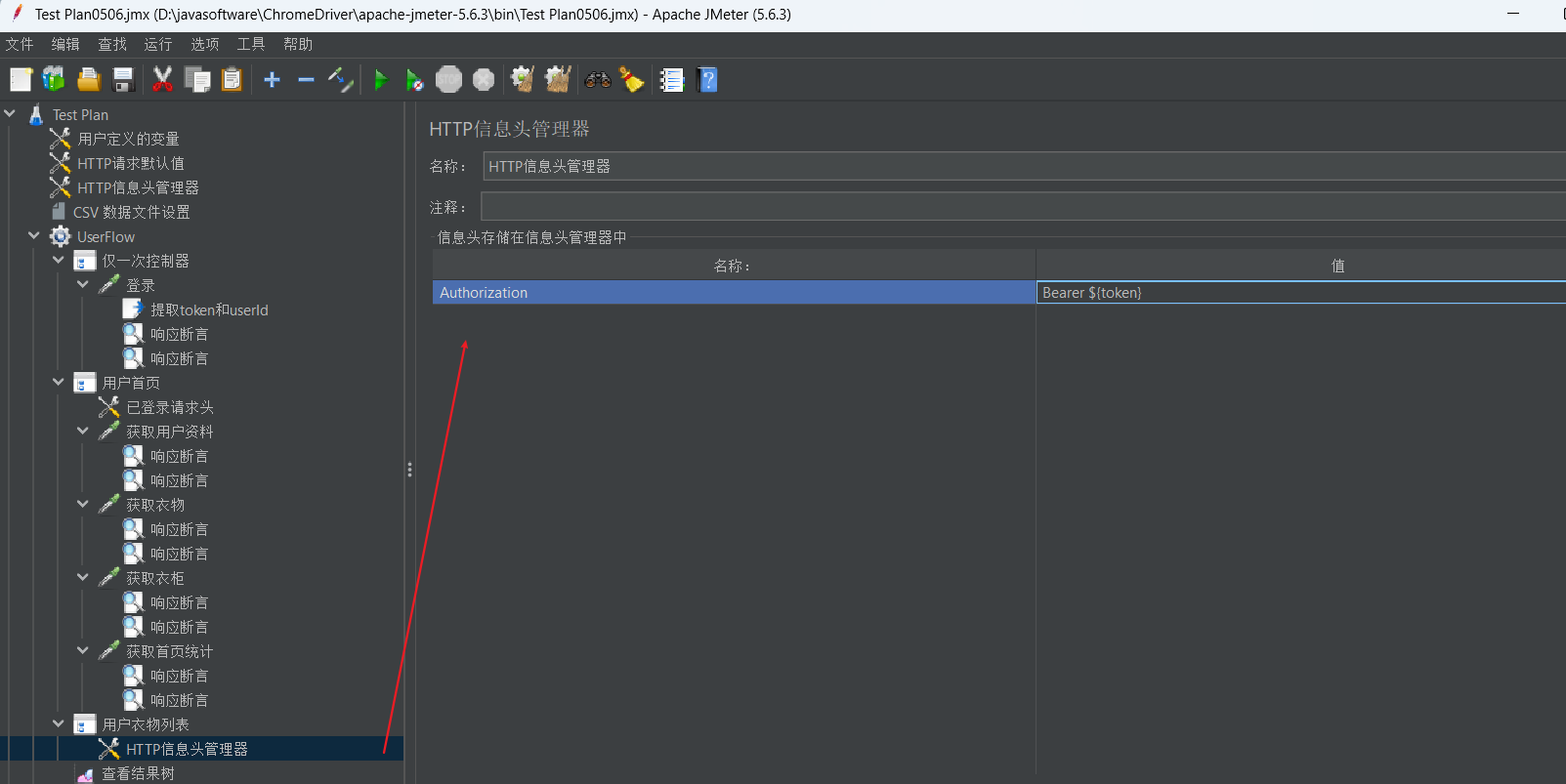The image size is (1566, 784).
Task: Collapse the 获取用户资料 request node
Action: tap(83, 431)
